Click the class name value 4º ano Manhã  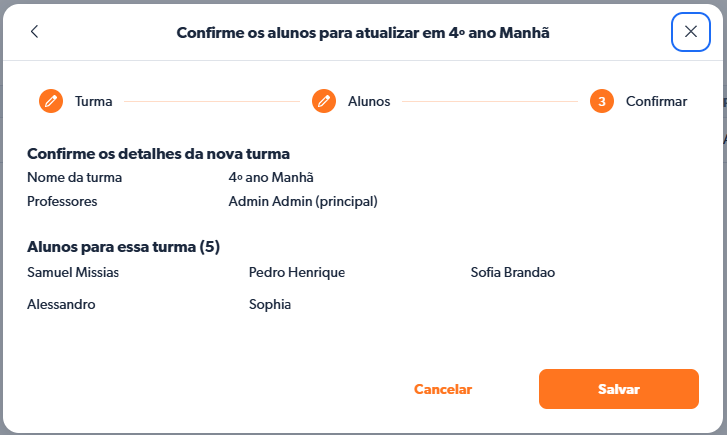point(271,178)
